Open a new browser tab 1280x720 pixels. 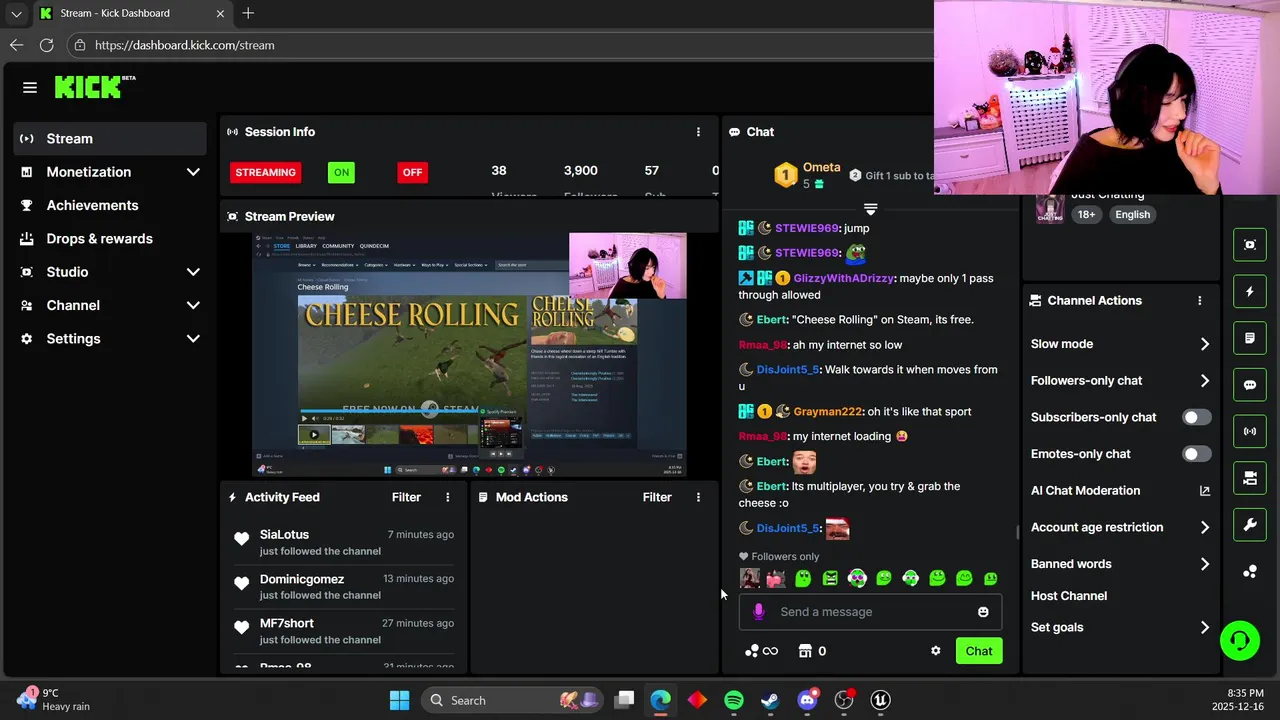[x=248, y=13]
